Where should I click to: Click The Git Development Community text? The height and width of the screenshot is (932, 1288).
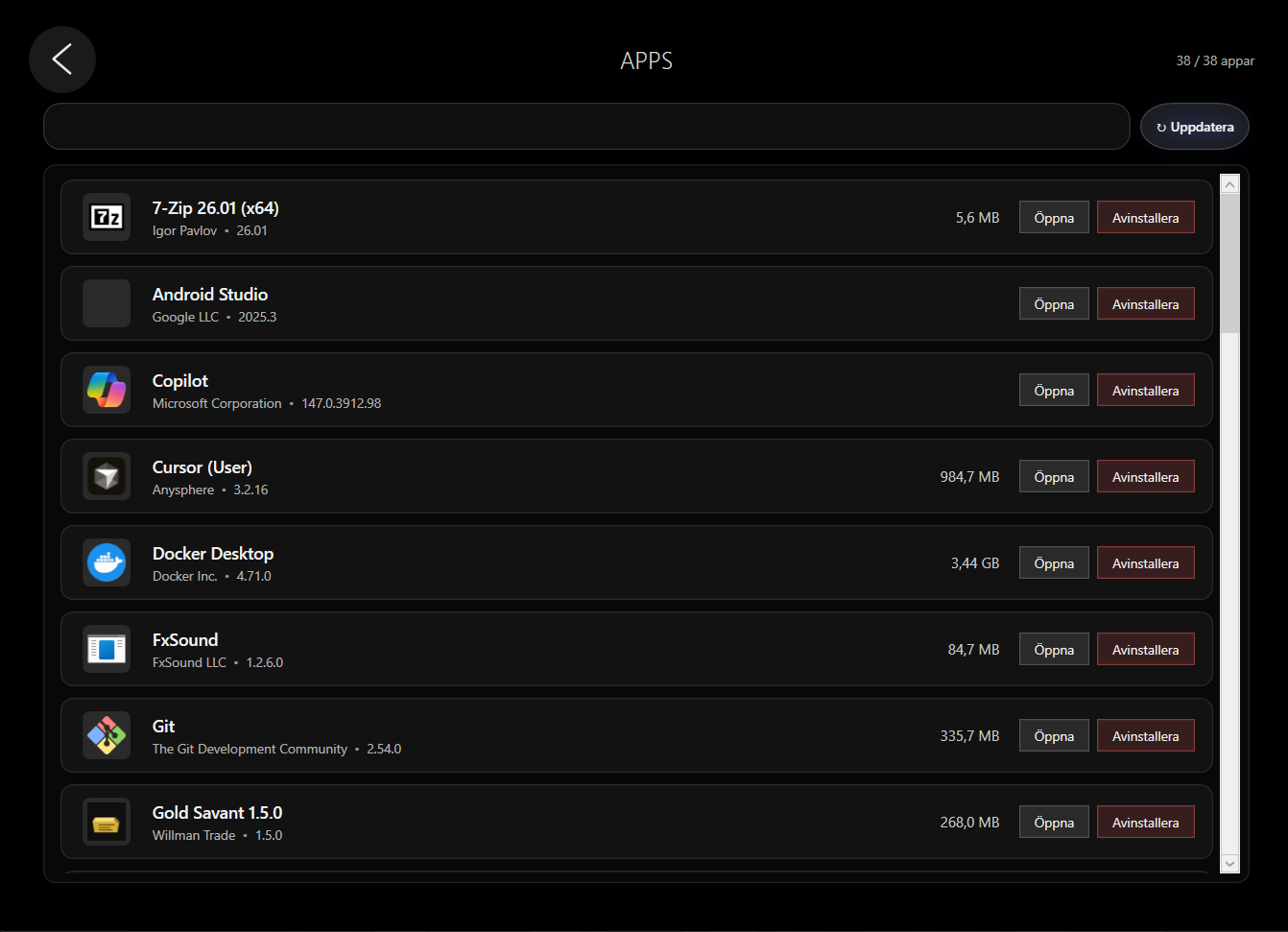tap(250, 750)
